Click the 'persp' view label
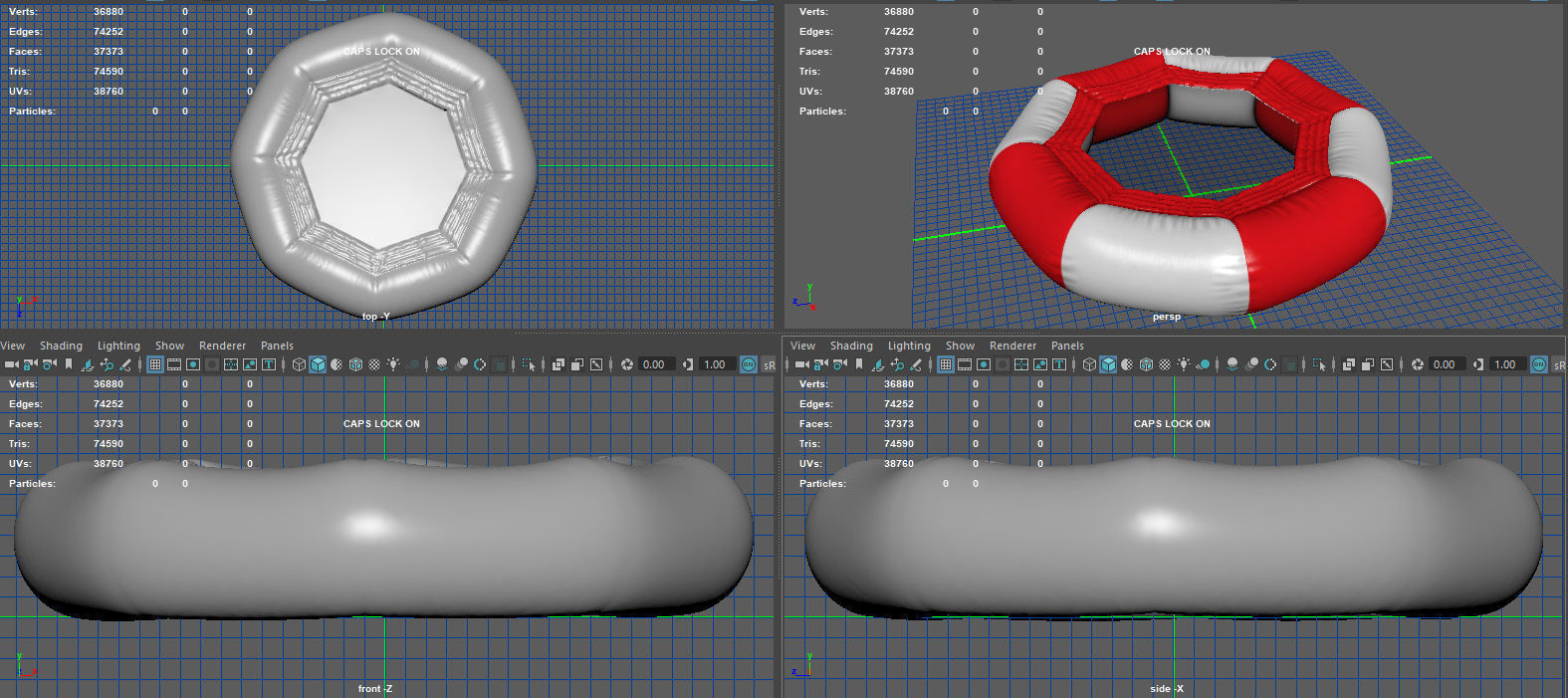This screenshot has width=1568, height=698. point(1166,317)
